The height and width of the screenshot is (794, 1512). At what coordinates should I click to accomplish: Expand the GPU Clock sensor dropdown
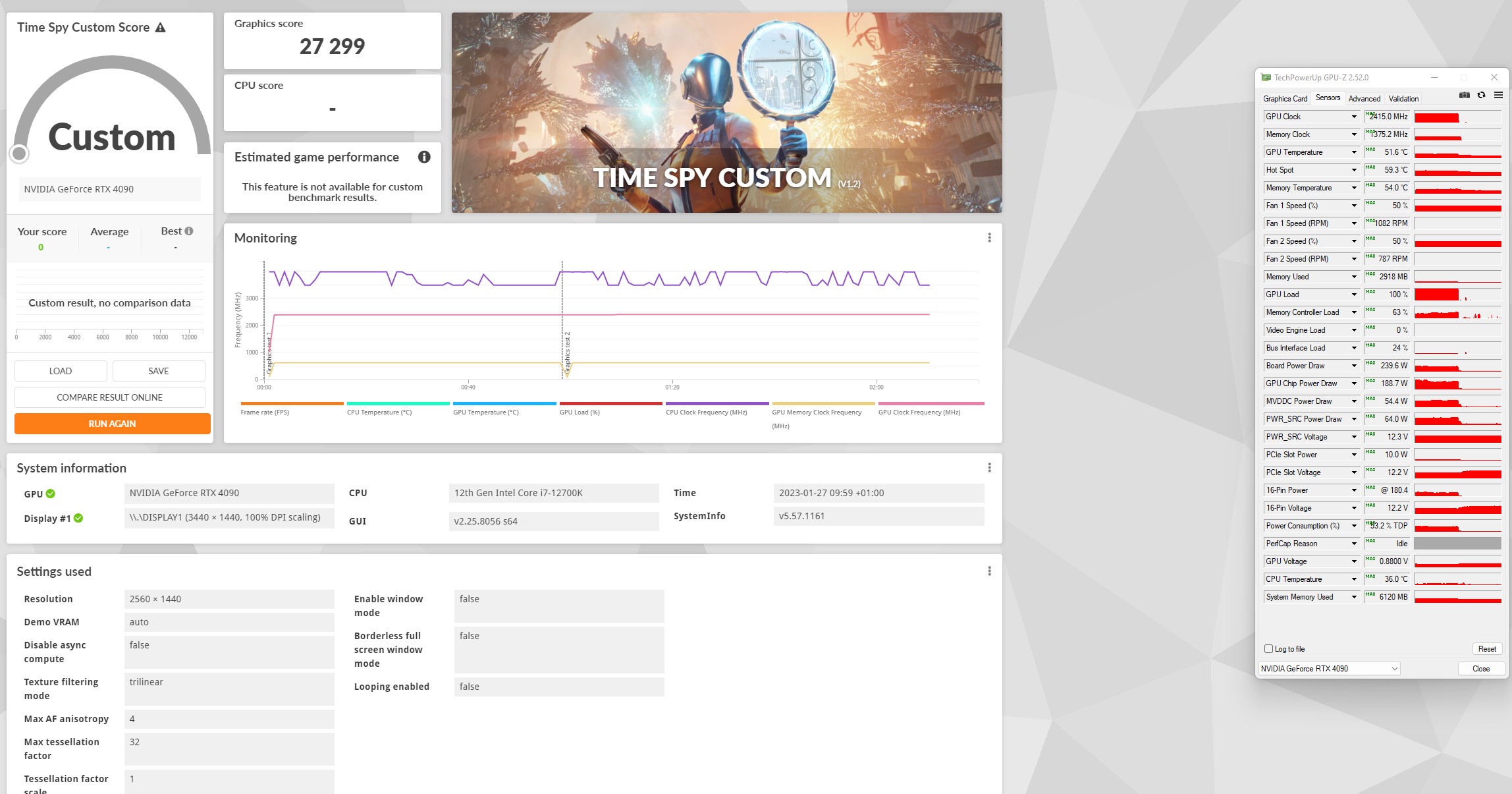pos(1354,117)
